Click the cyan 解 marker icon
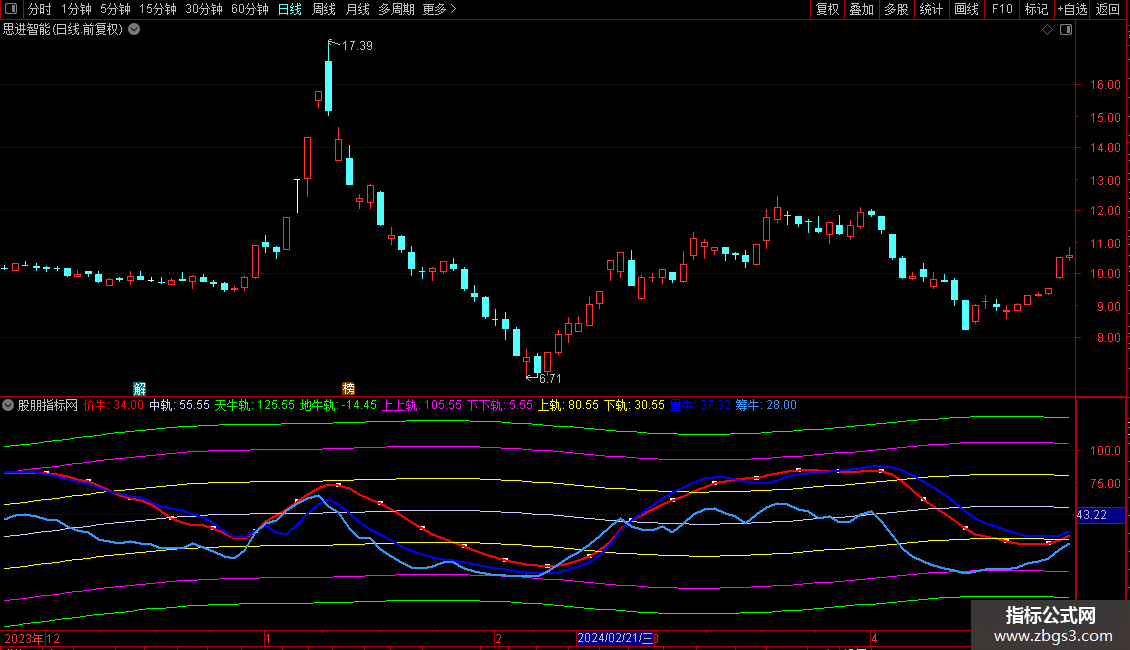This screenshot has height=650, width=1130. point(140,387)
